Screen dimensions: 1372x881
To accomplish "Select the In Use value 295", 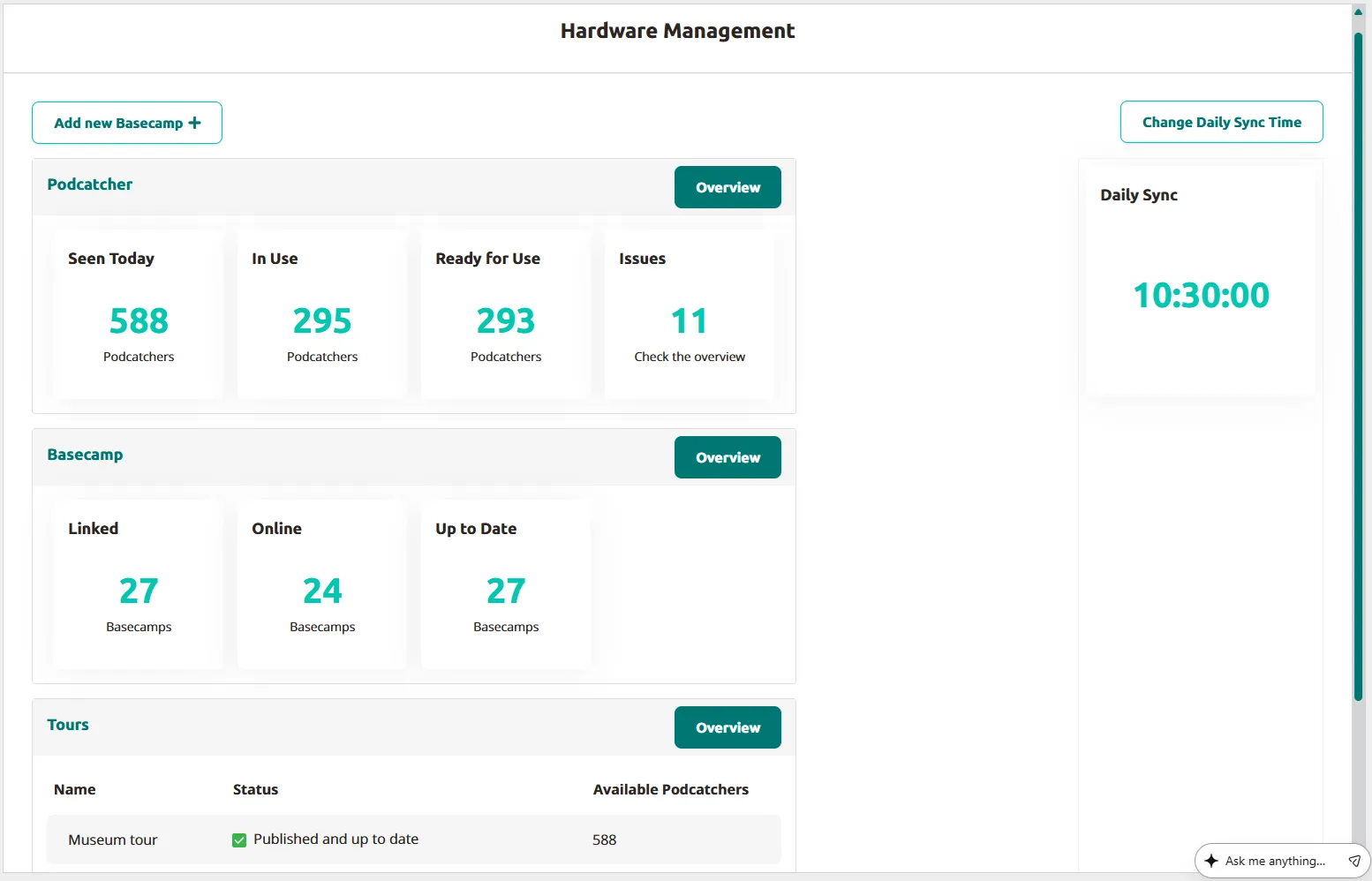I will pos(322,320).
